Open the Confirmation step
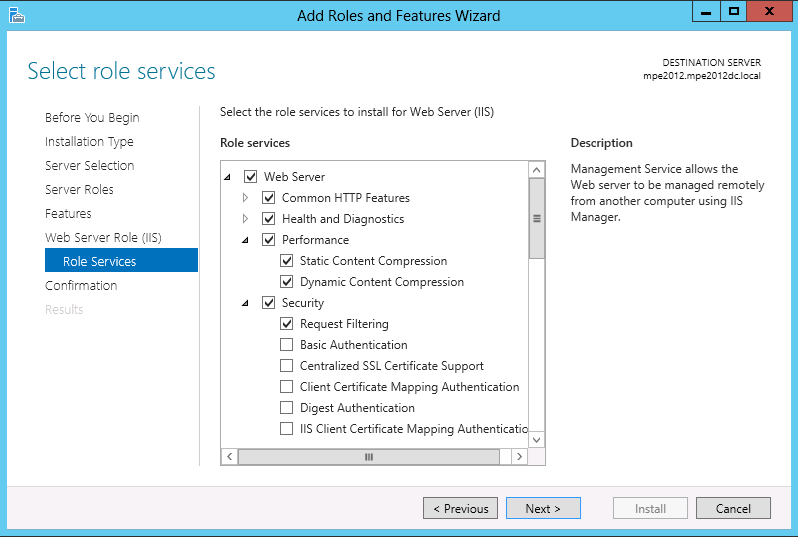The width and height of the screenshot is (800, 540). [81, 286]
